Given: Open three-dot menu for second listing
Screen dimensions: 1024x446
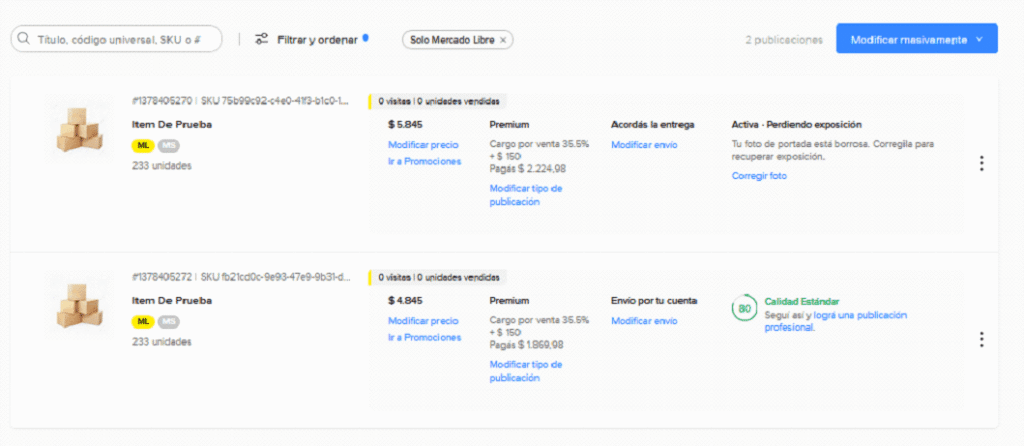Looking at the screenshot, I should [x=981, y=339].
